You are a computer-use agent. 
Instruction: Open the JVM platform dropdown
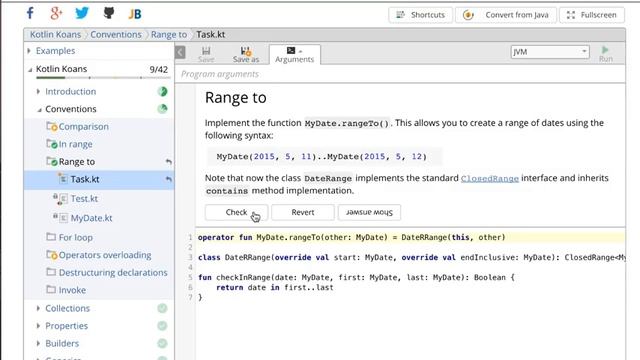tap(550, 52)
